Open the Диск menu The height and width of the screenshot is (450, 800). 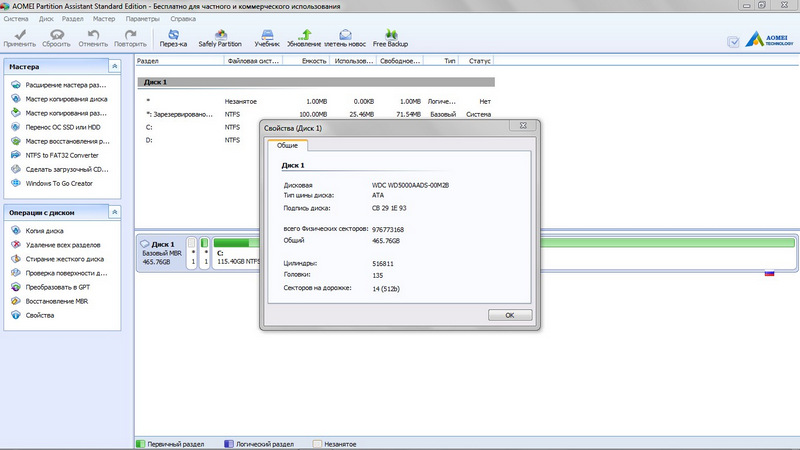46,19
